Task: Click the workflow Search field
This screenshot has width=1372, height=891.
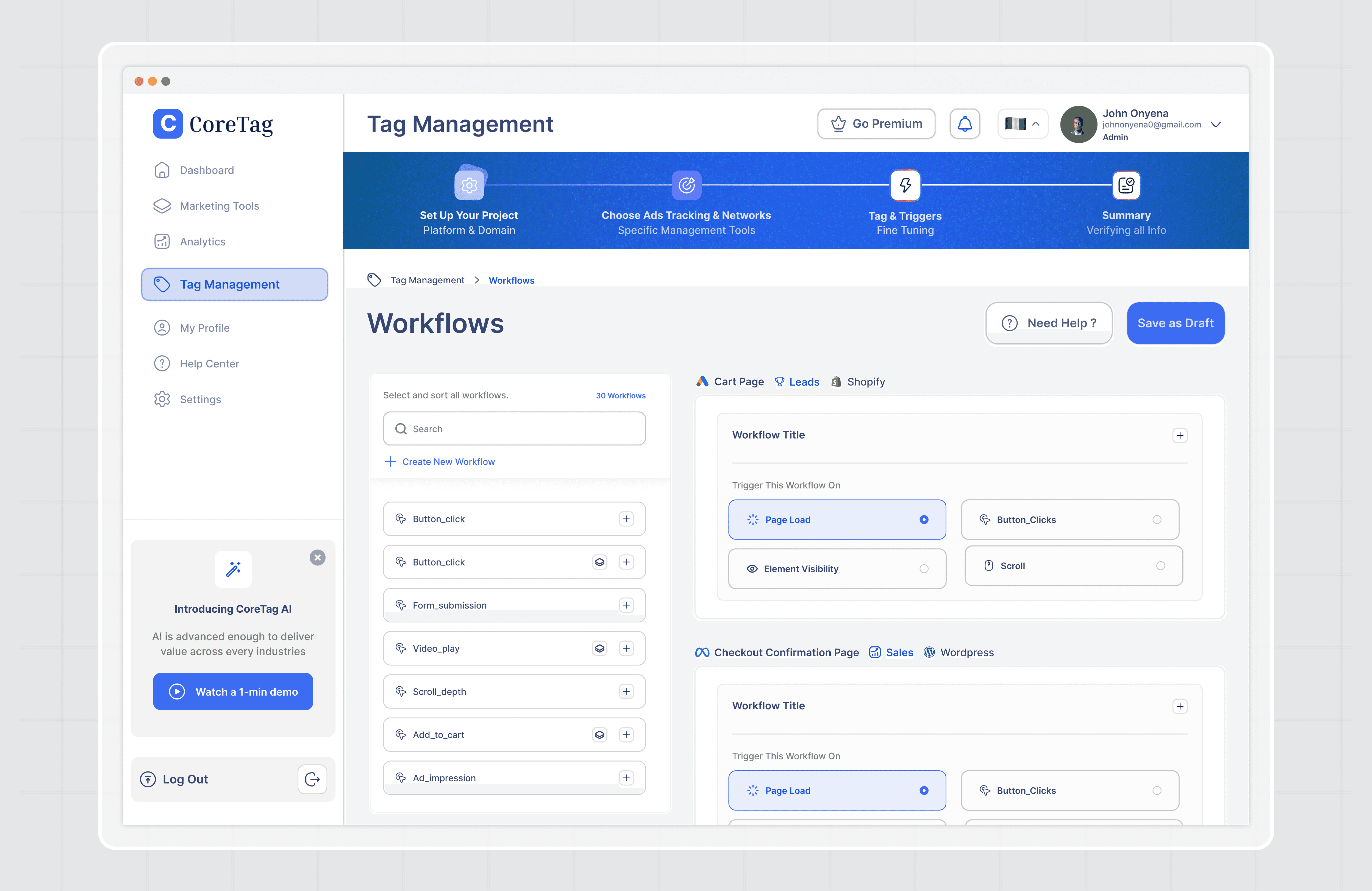Action: (x=514, y=429)
